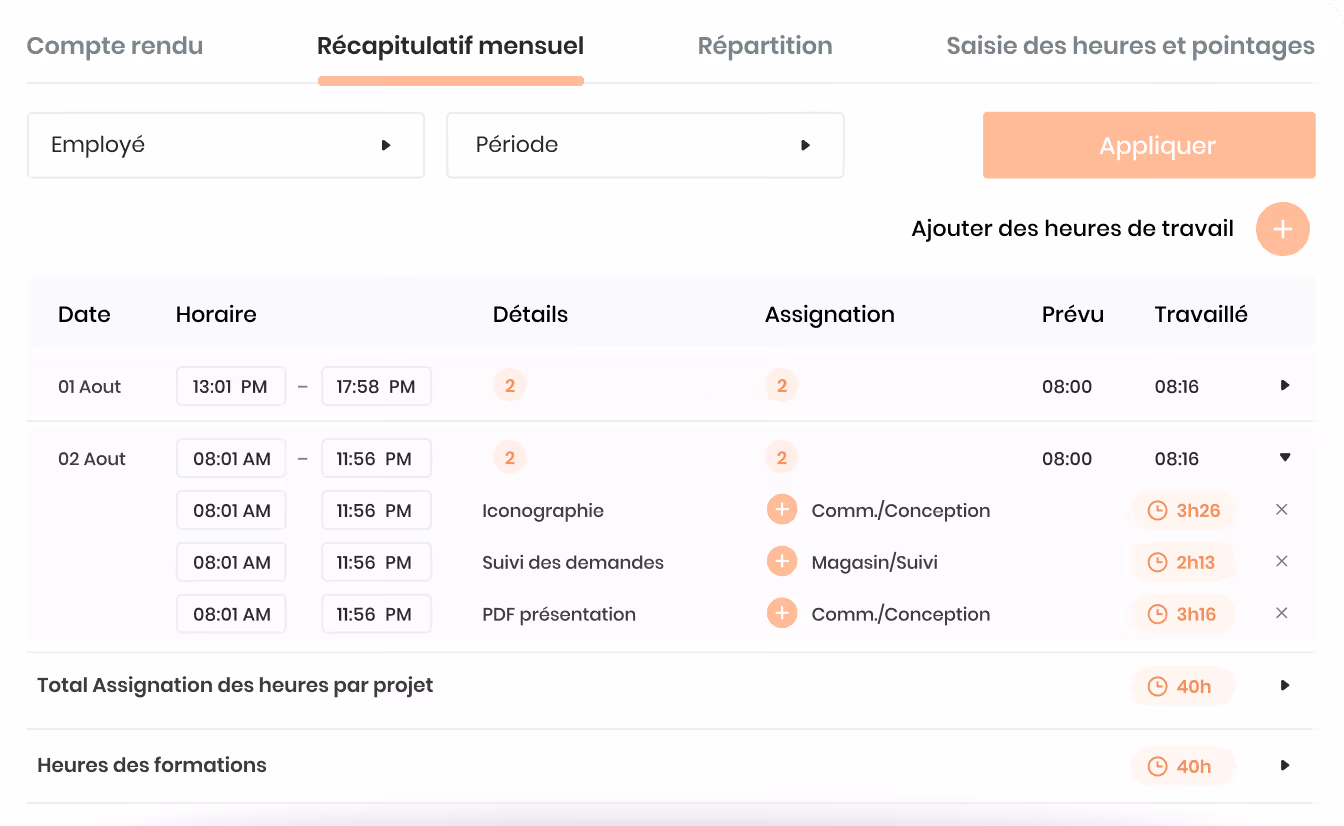Screen dimensions: 1344x826
Task: Select the 02 Aout date cell
Action: click(x=92, y=459)
